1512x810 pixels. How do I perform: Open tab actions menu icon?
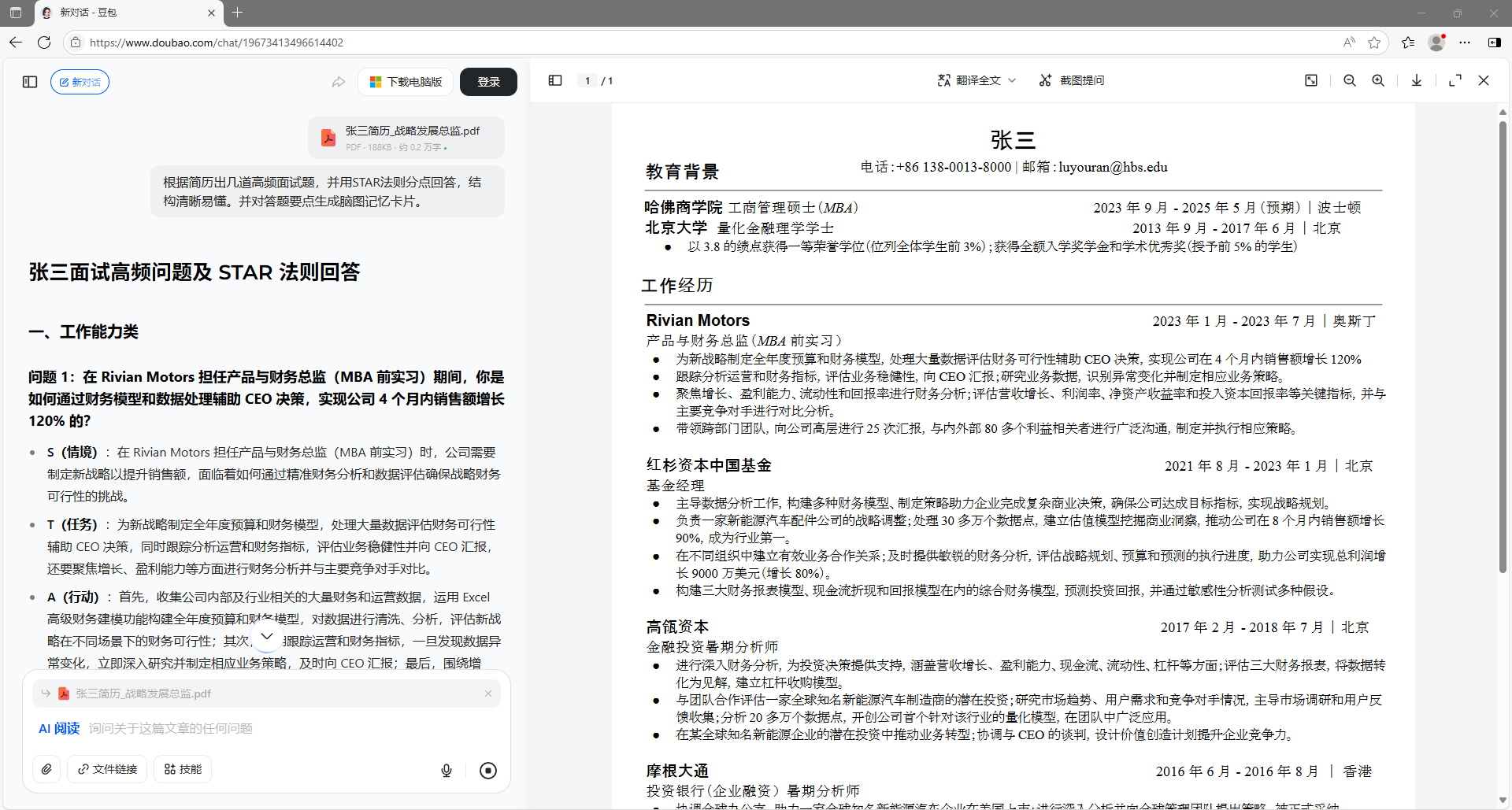[x=16, y=13]
